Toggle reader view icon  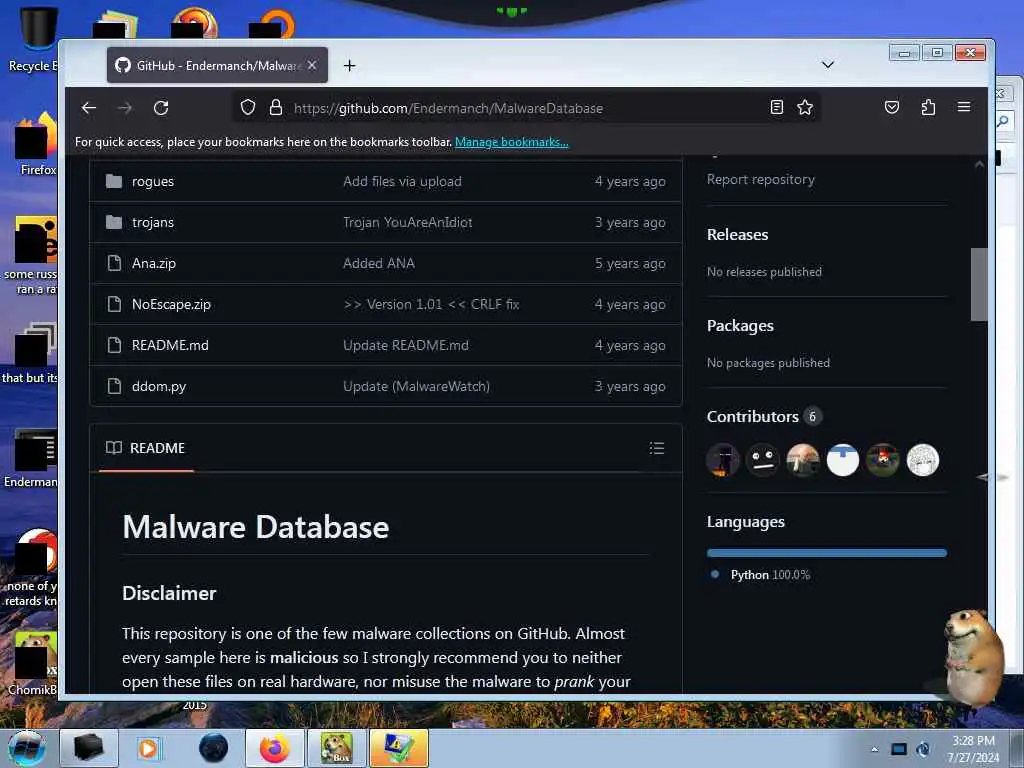pyautogui.click(x=776, y=108)
